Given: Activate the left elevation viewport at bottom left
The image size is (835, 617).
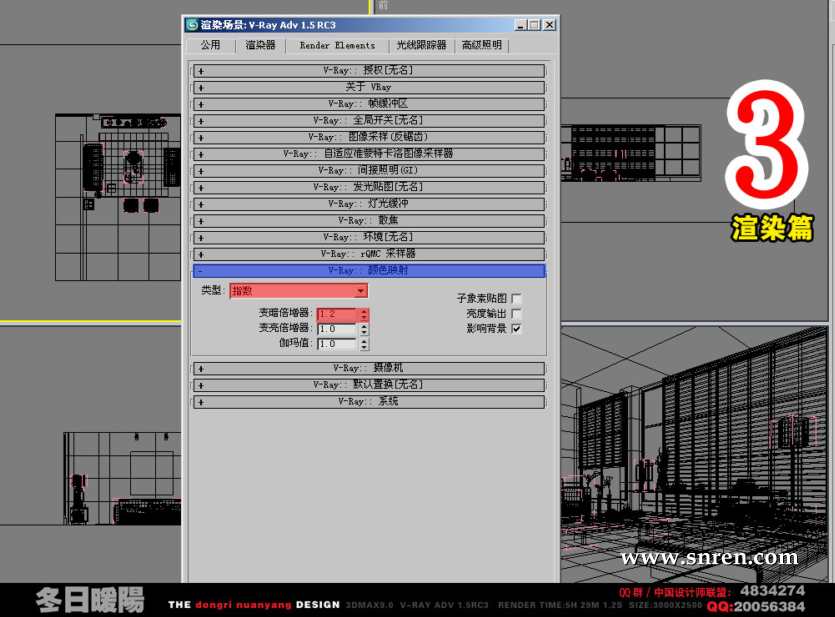Looking at the screenshot, I should pyautogui.click(x=91, y=454).
